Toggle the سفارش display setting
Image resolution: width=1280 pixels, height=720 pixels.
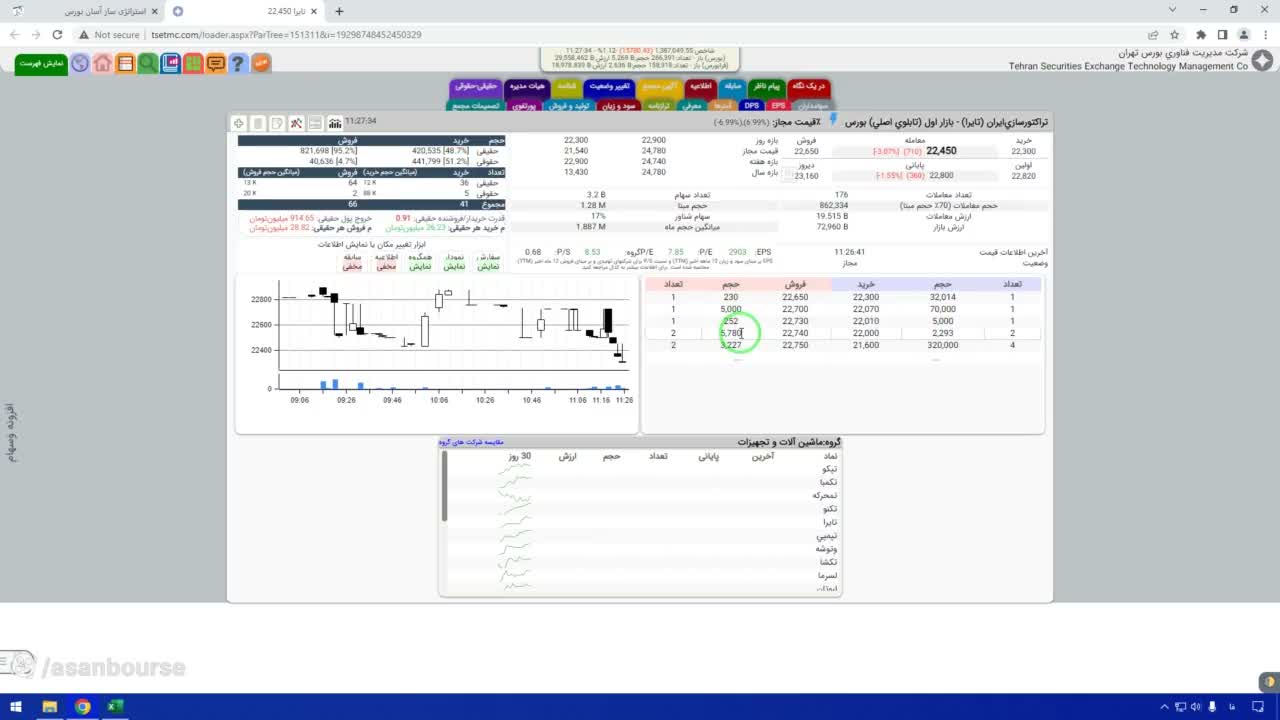point(488,261)
